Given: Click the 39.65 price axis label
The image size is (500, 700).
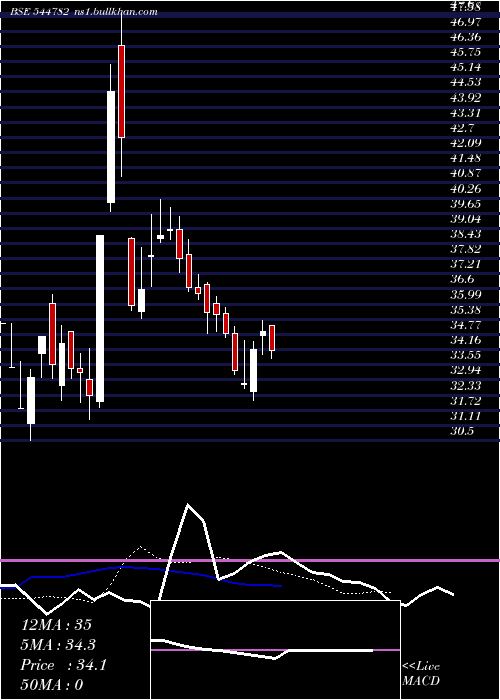Looking at the screenshot, I should [466, 204].
